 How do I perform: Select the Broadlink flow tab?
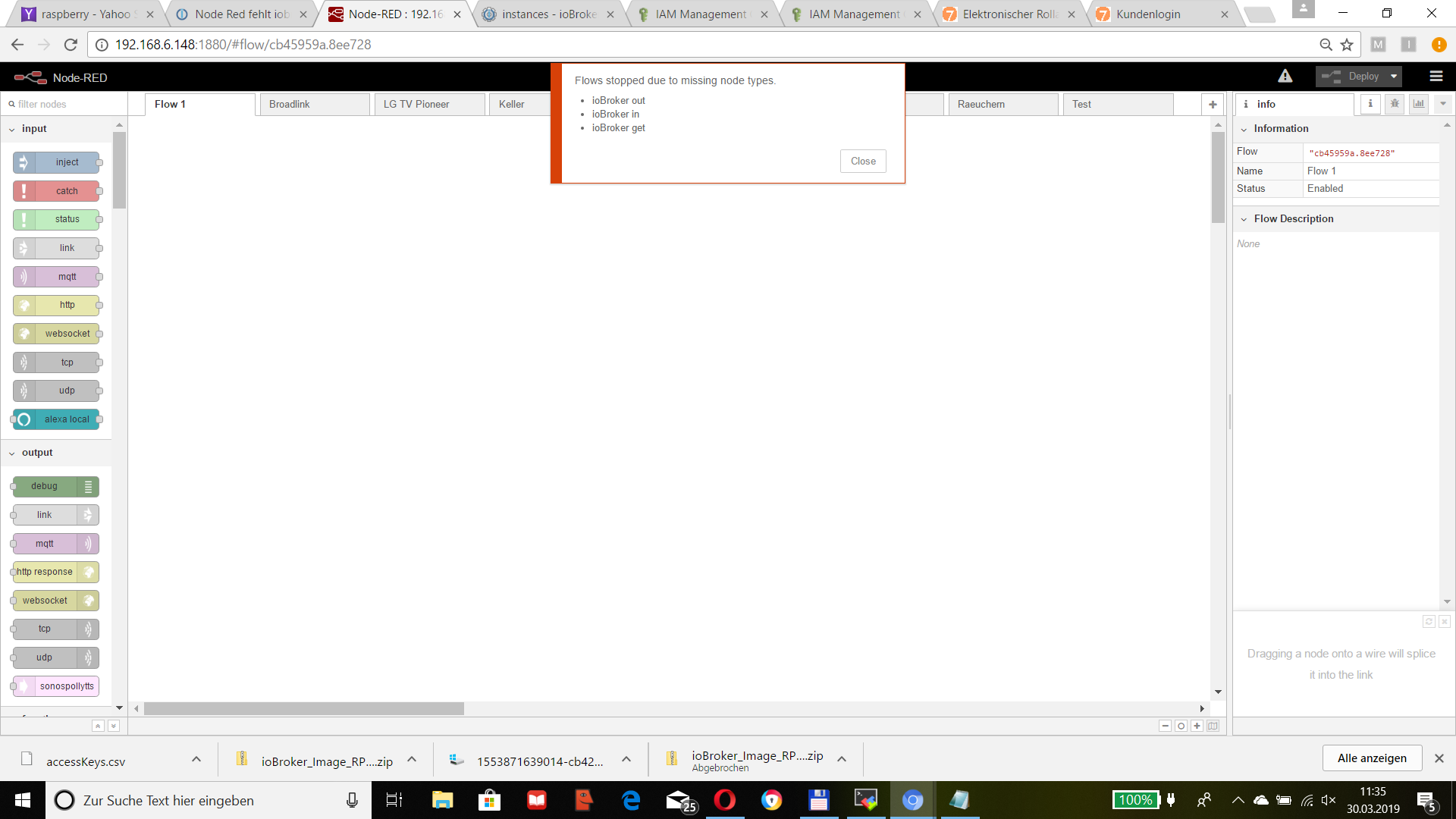[289, 104]
